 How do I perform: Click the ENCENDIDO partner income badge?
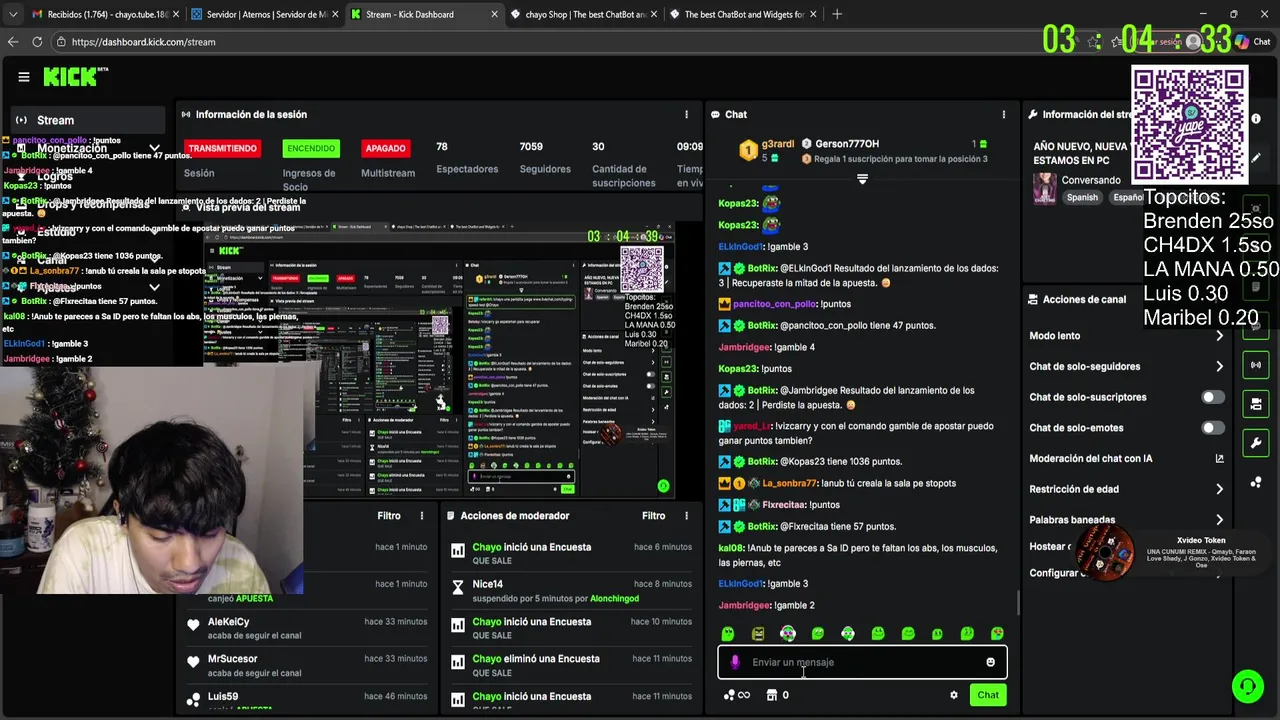[311, 148]
